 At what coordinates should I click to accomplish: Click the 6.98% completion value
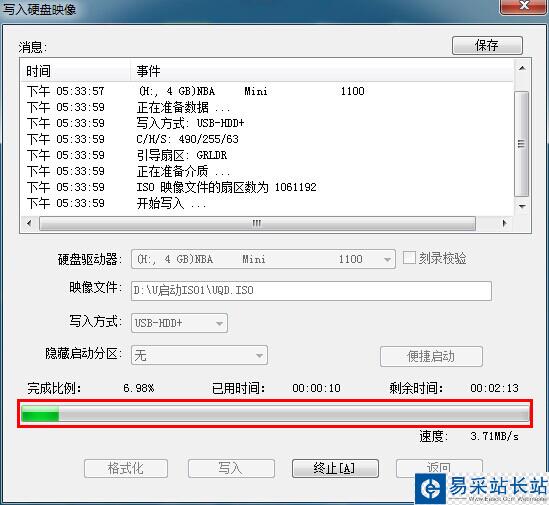139,388
